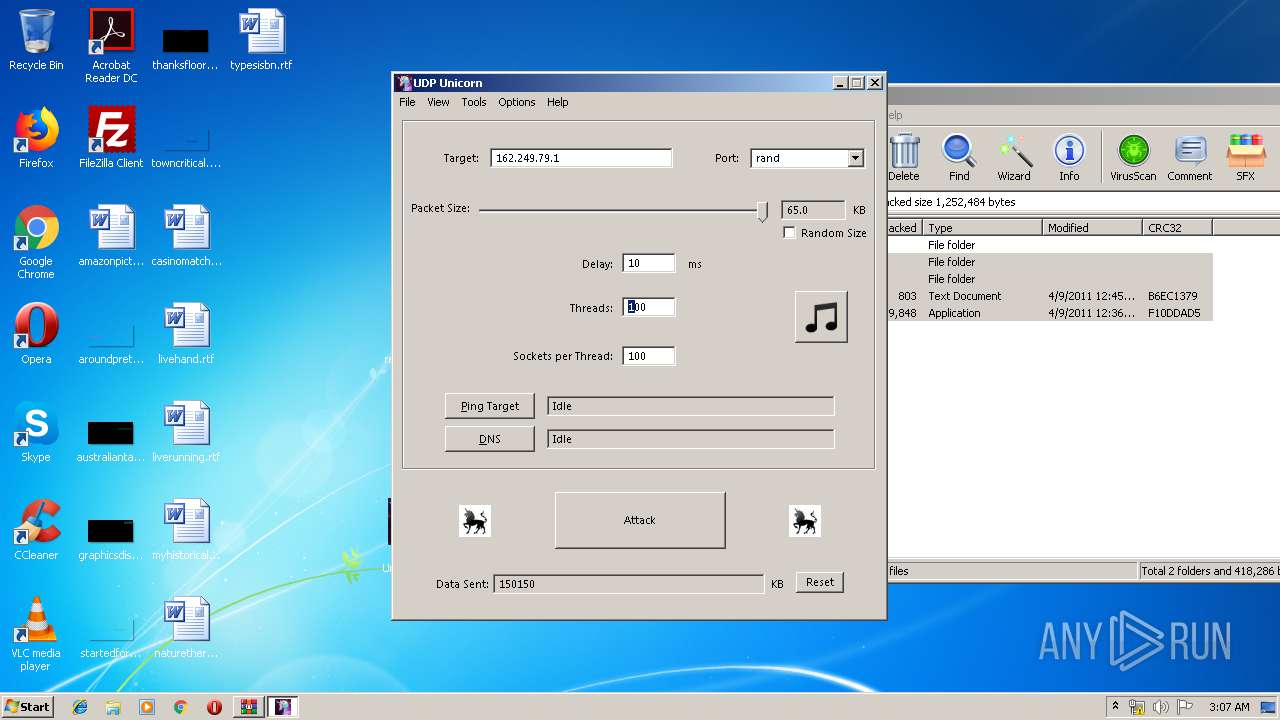Select the Text Document row in WinRAR
This screenshot has height=720, width=1280.
click(1050, 296)
